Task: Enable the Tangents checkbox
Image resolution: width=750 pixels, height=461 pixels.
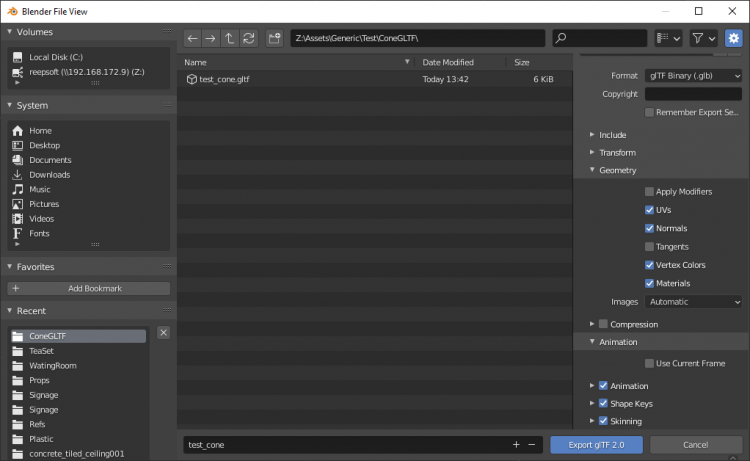Action: coord(650,246)
